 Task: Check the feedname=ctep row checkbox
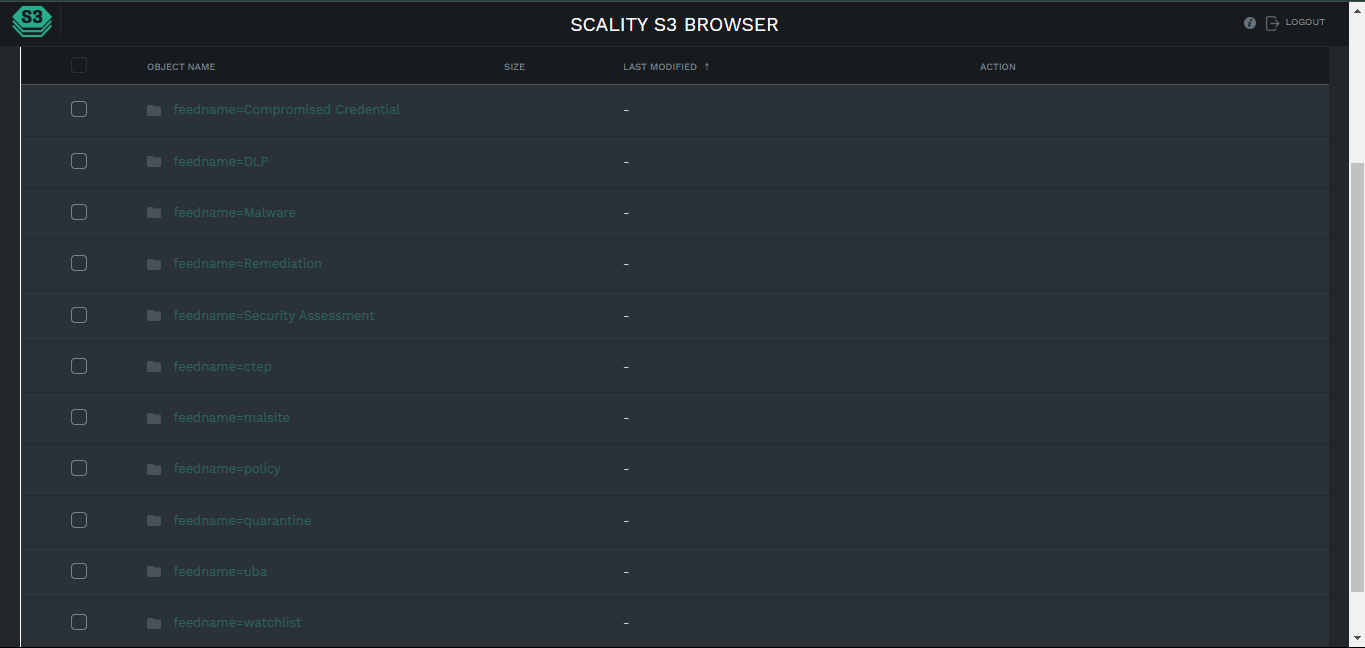click(x=79, y=366)
